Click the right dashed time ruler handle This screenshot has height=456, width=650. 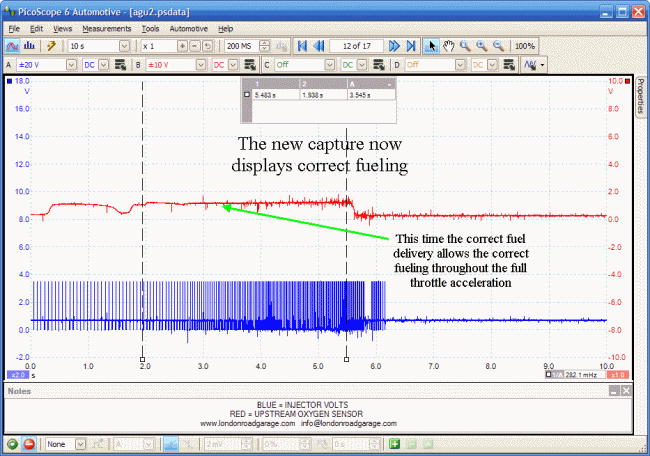pos(346,358)
